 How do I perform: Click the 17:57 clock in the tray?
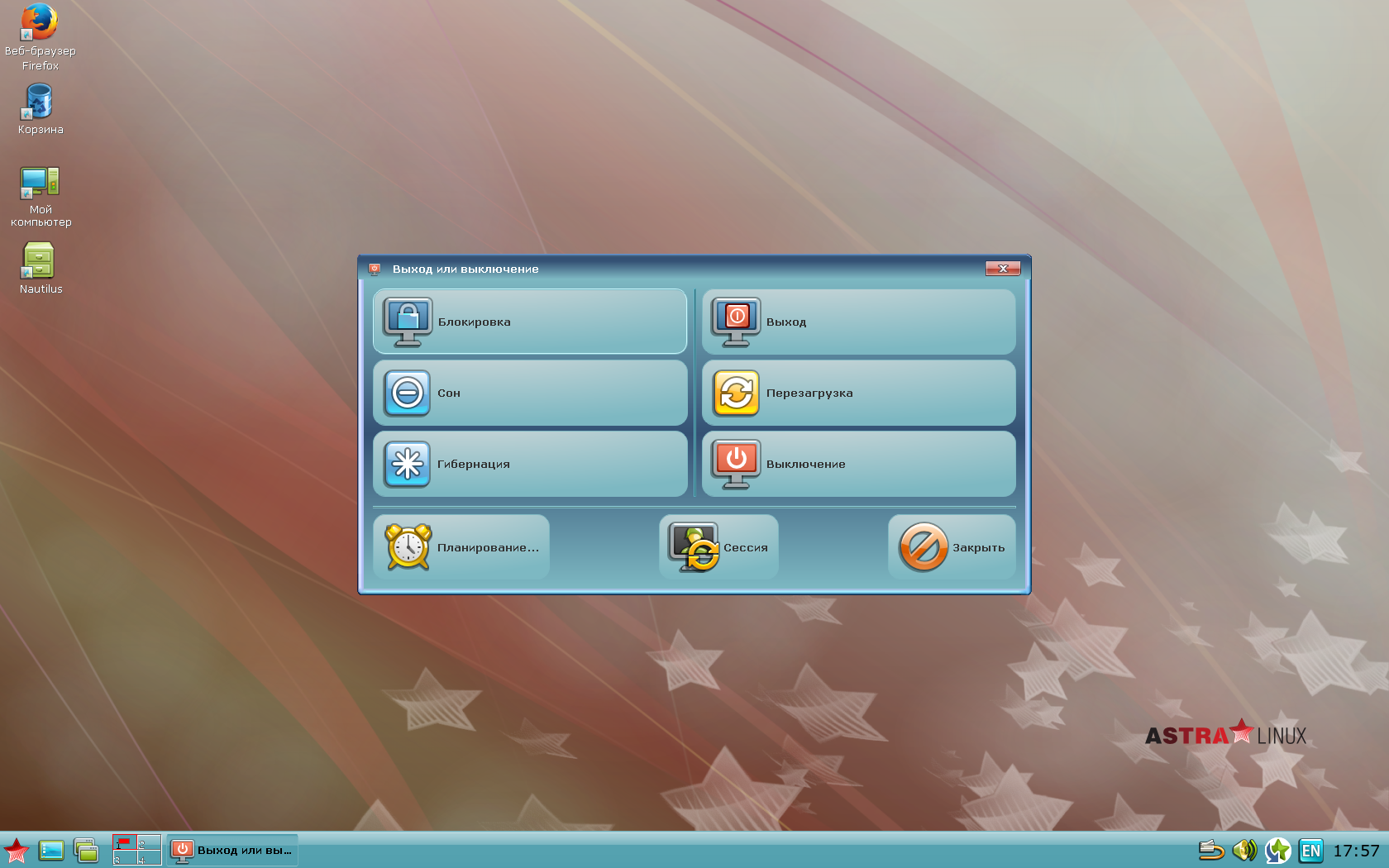pyautogui.click(x=1356, y=851)
